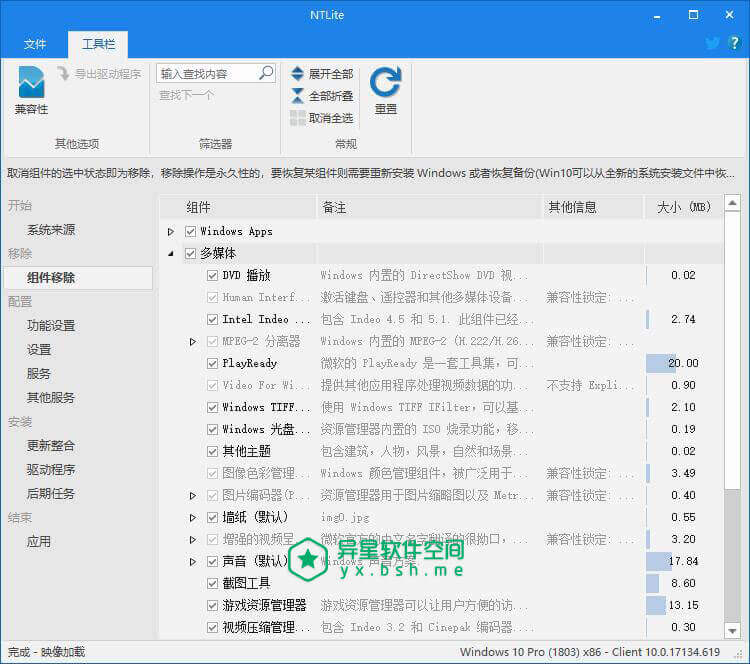
Task: Open the Twitter bird icon
Action: 712,44
